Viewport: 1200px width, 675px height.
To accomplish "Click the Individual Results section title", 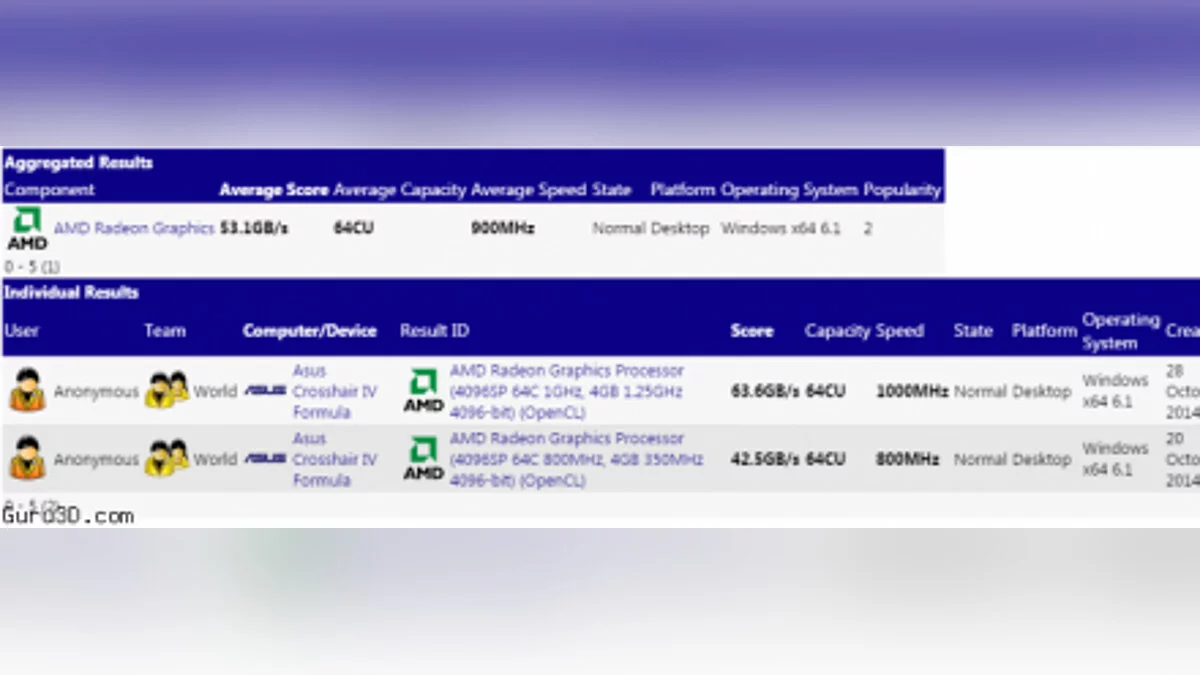I will [x=71, y=292].
